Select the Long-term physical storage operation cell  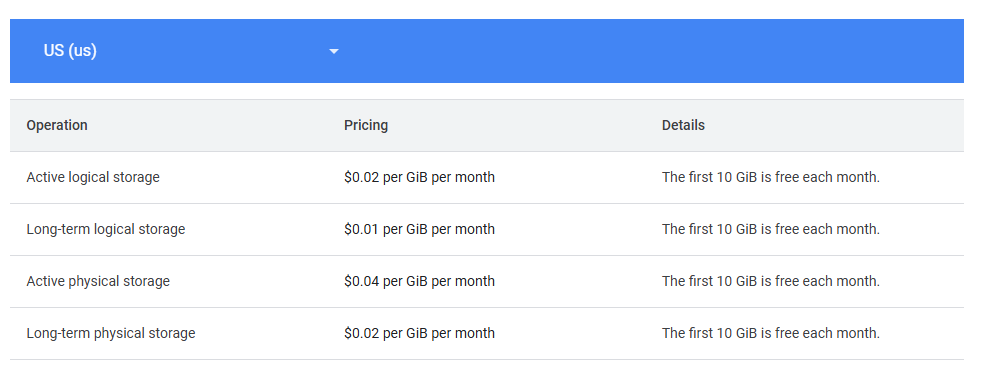tap(111, 333)
